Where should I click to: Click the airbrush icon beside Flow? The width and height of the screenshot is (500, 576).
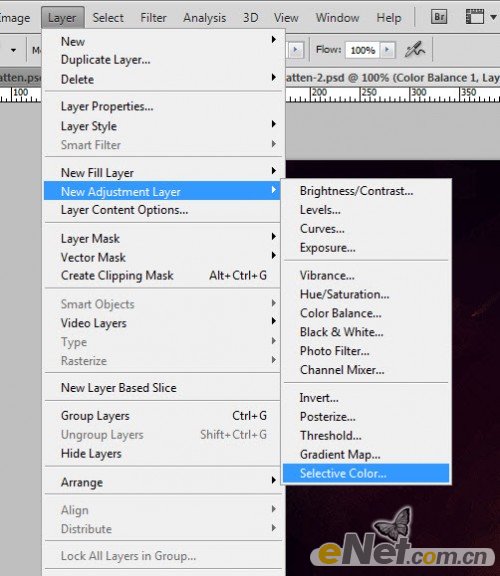(414, 50)
